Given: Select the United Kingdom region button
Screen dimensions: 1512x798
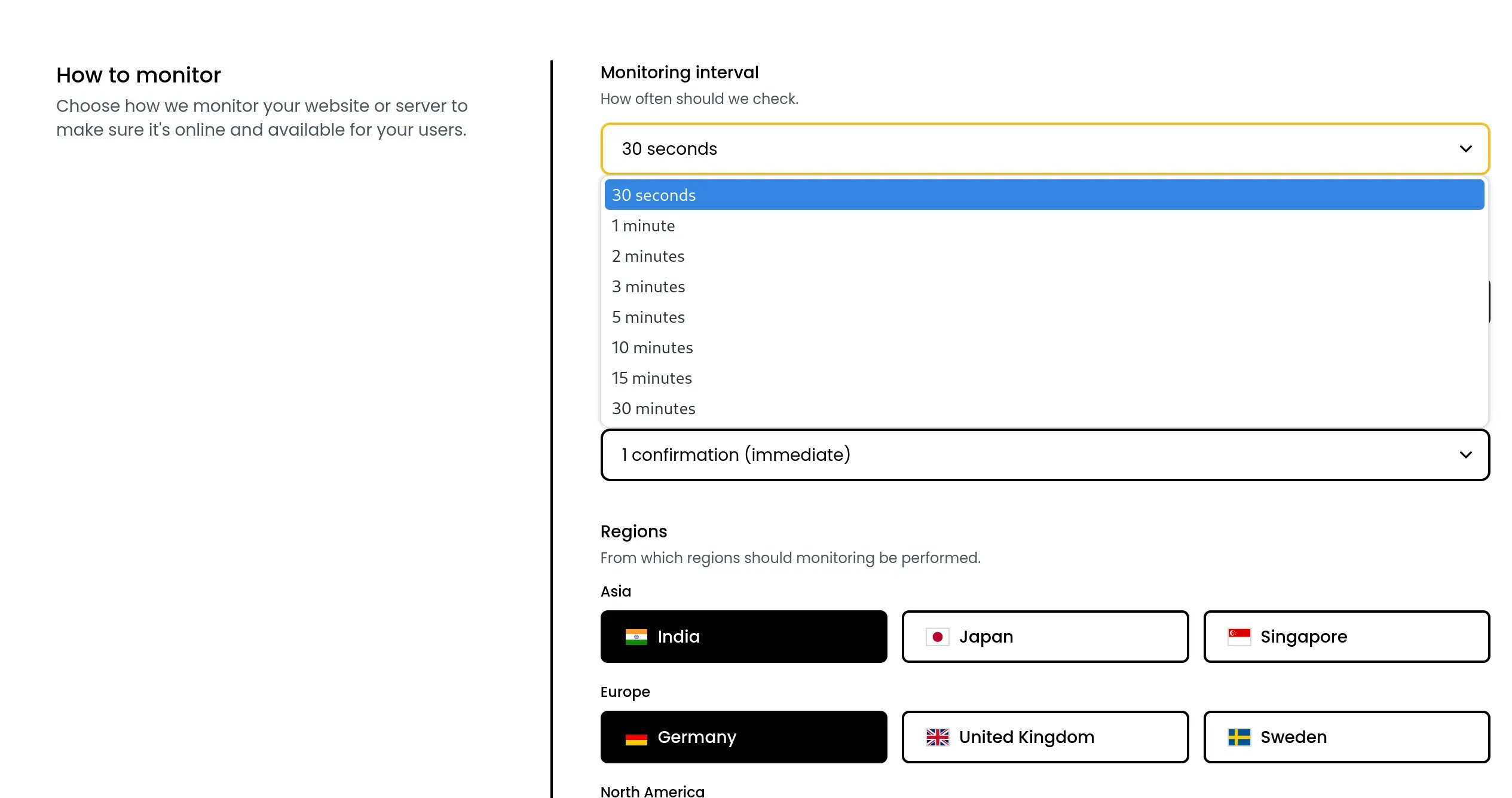Looking at the screenshot, I should point(1045,737).
